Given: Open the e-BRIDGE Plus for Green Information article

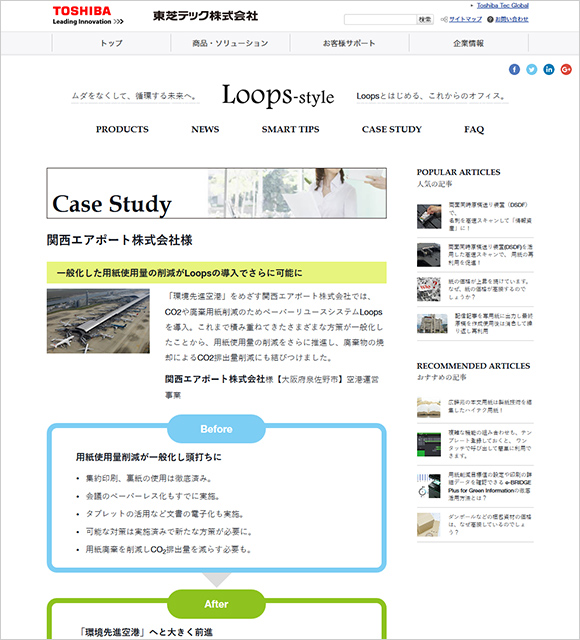Looking at the screenshot, I should coord(490,486).
